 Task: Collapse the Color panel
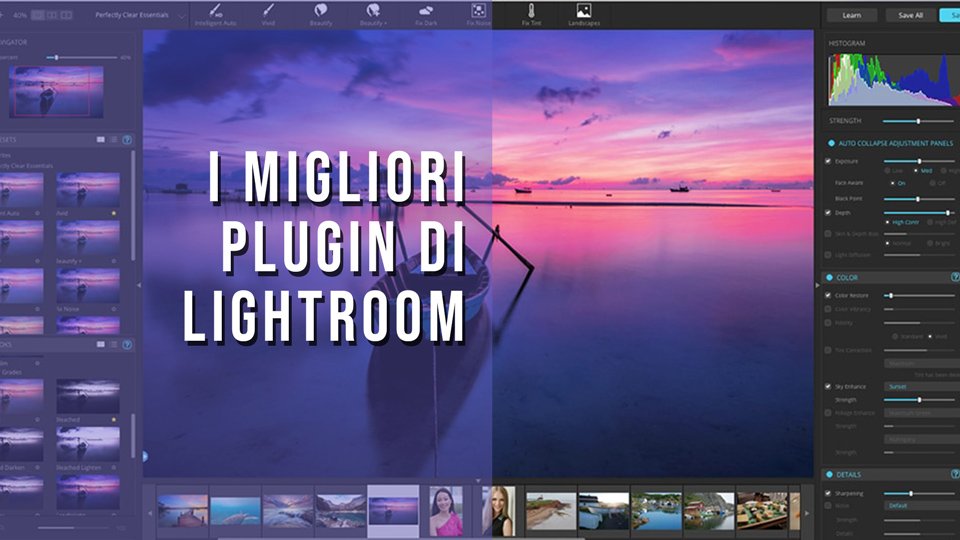coord(830,277)
